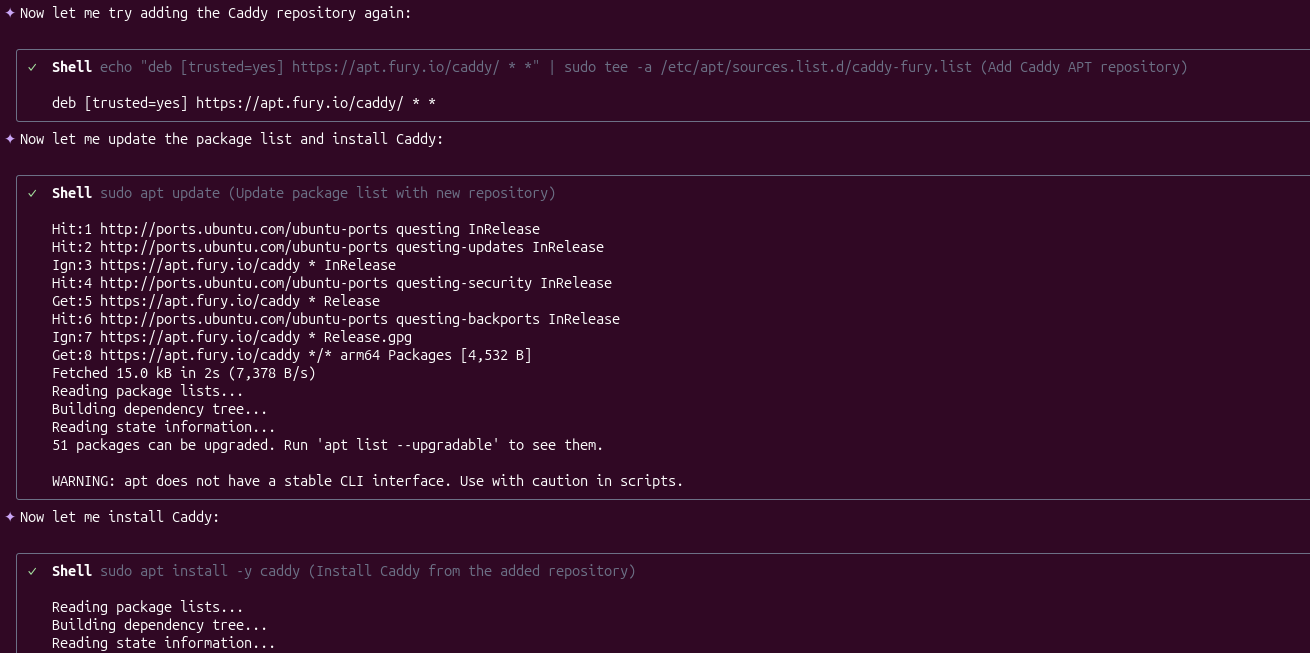Click the Shell label of the echo command block
The width and height of the screenshot is (1310, 653).
[72, 67]
